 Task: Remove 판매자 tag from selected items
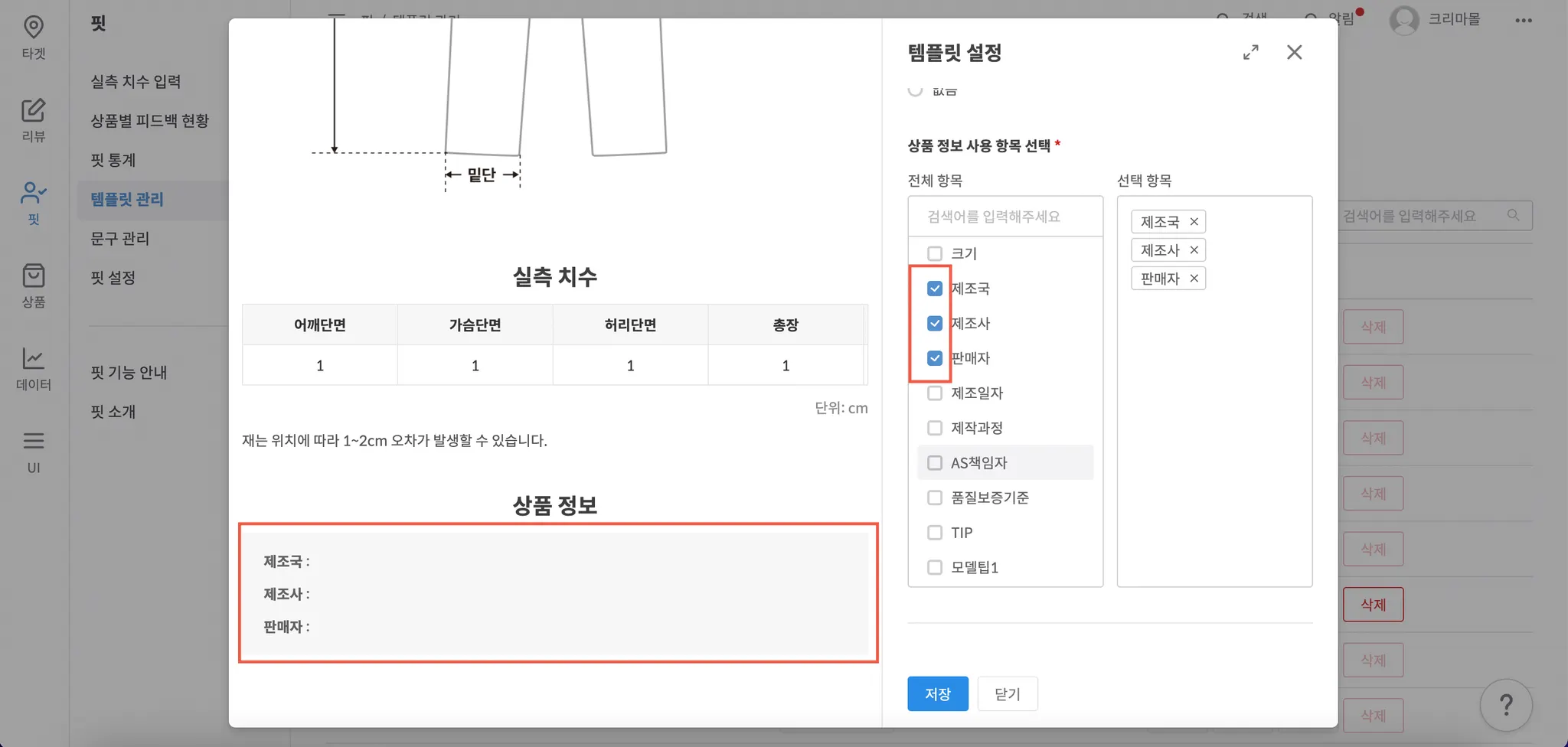click(1194, 279)
